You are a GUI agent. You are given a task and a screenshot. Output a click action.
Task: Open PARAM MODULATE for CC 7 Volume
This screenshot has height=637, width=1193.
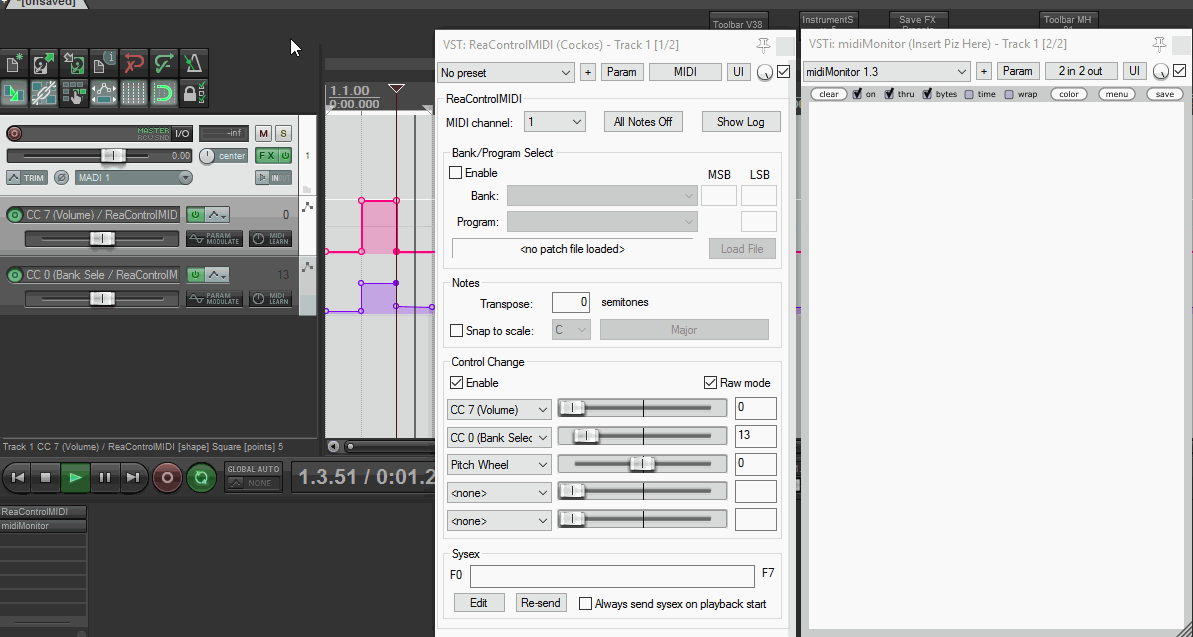[x=215, y=238]
